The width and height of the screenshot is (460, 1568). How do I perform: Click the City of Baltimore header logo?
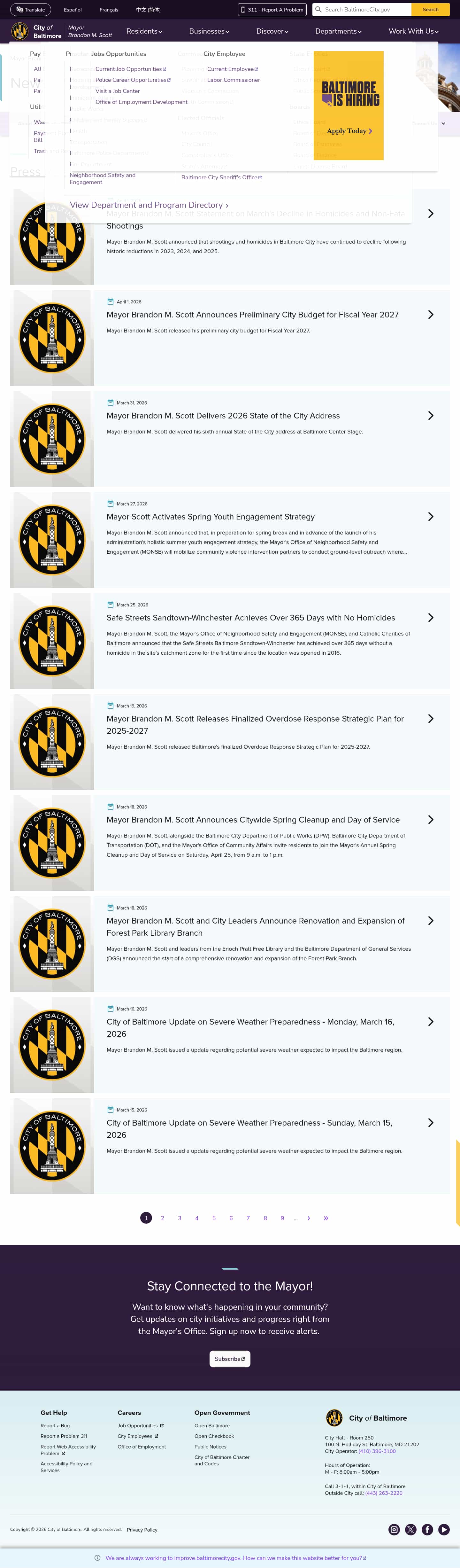[36, 31]
